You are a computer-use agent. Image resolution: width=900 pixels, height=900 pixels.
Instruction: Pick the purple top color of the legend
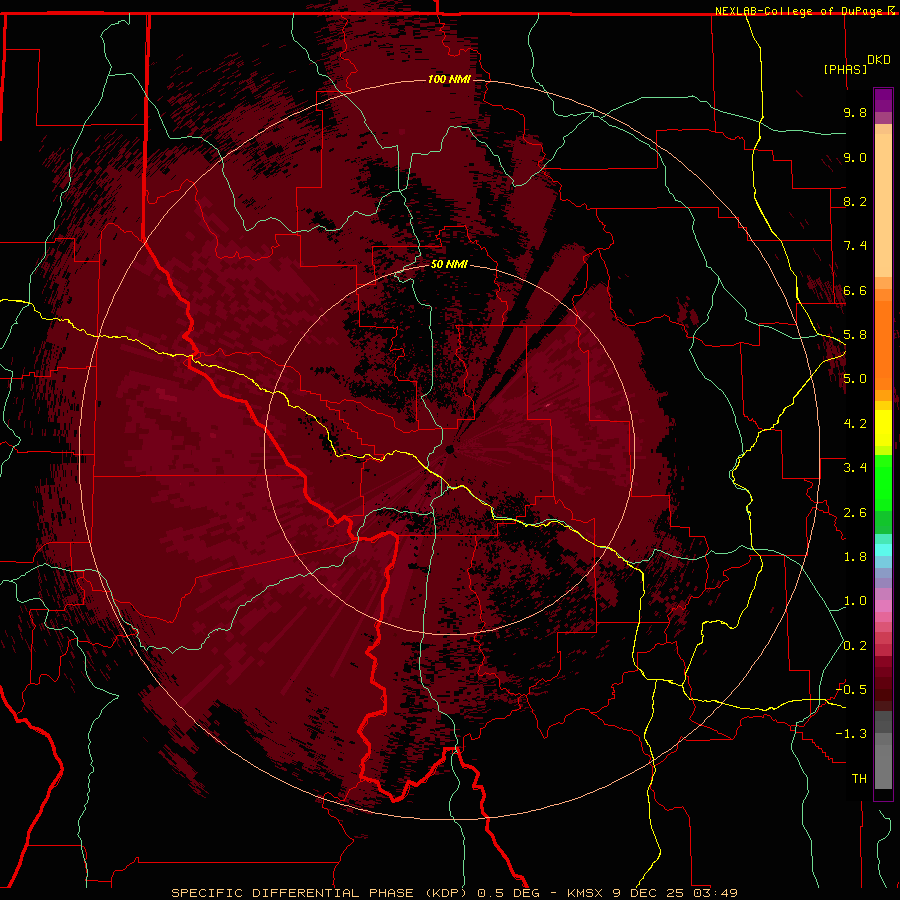click(883, 100)
